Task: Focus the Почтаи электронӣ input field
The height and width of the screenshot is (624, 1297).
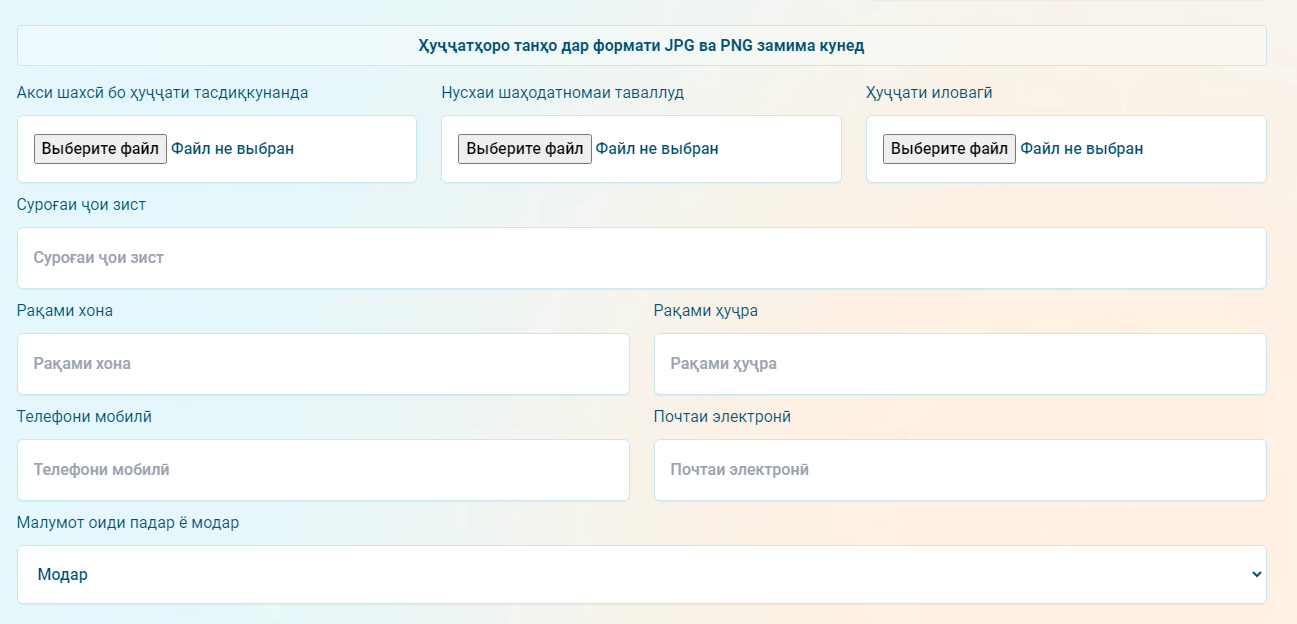Action: [959, 470]
